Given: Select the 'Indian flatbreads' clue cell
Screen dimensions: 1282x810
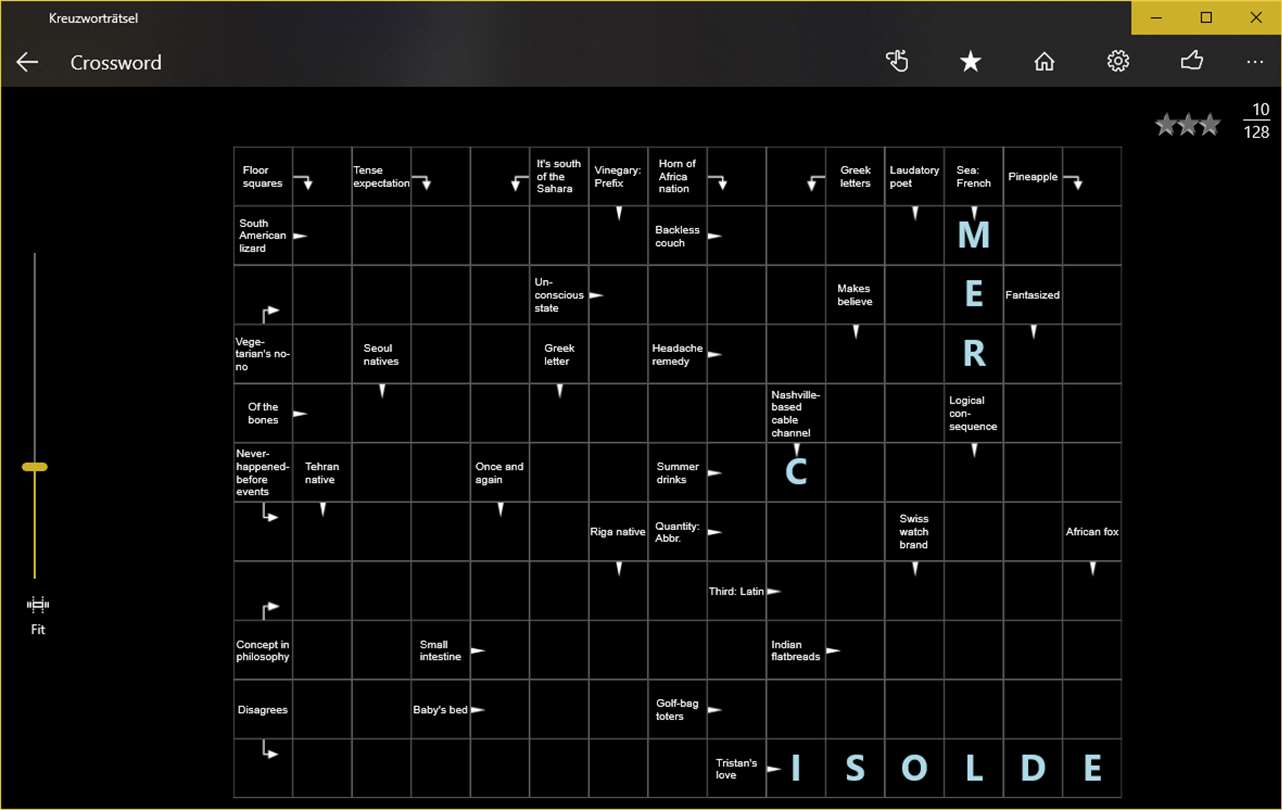Looking at the screenshot, I should (x=796, y=650).
